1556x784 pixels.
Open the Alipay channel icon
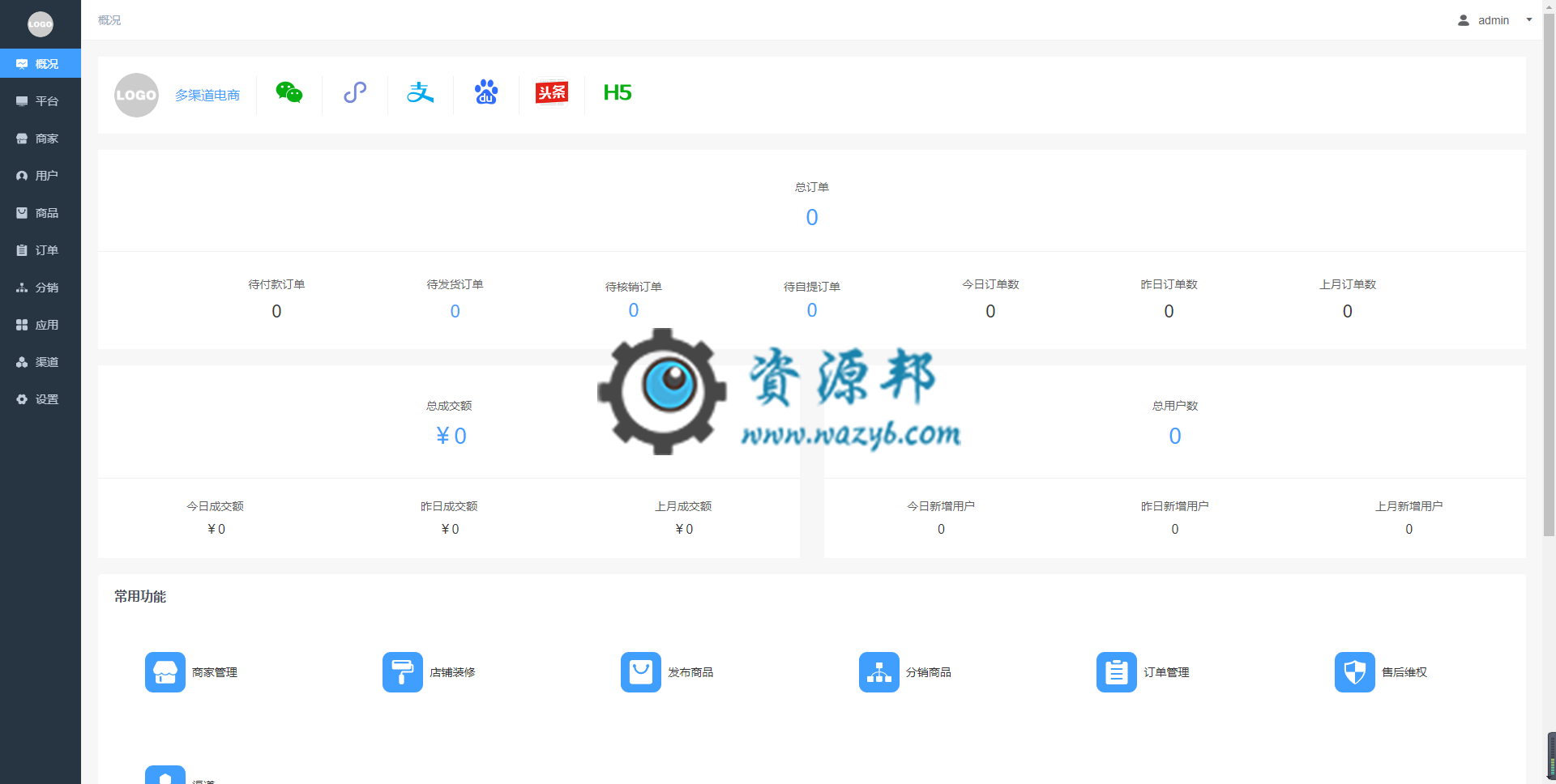(421, 92)
